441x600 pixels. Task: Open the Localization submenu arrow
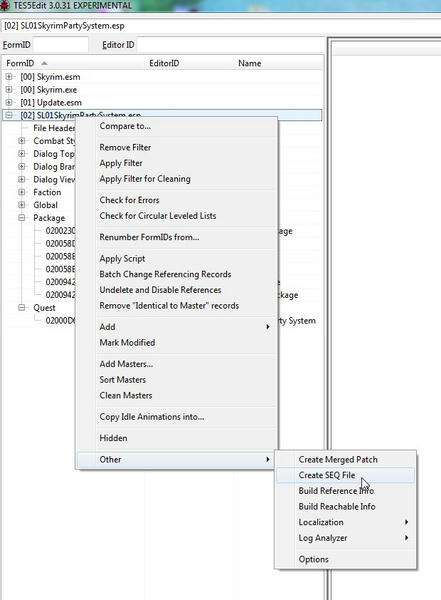click(406, 522)
